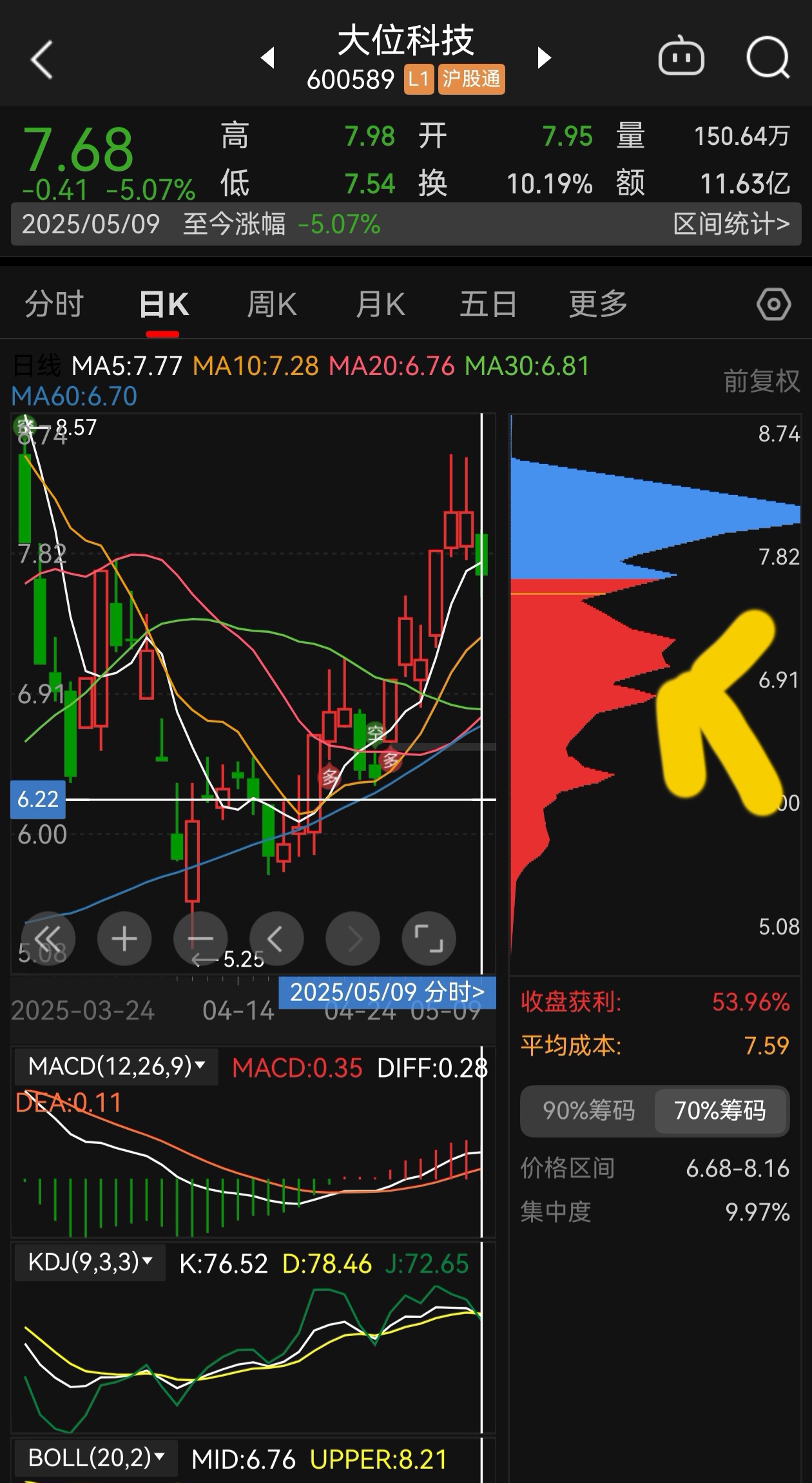This screenshot has height=1483, width=812.
Task: Select the 周K tab
Action: click(x=272, y=304)
